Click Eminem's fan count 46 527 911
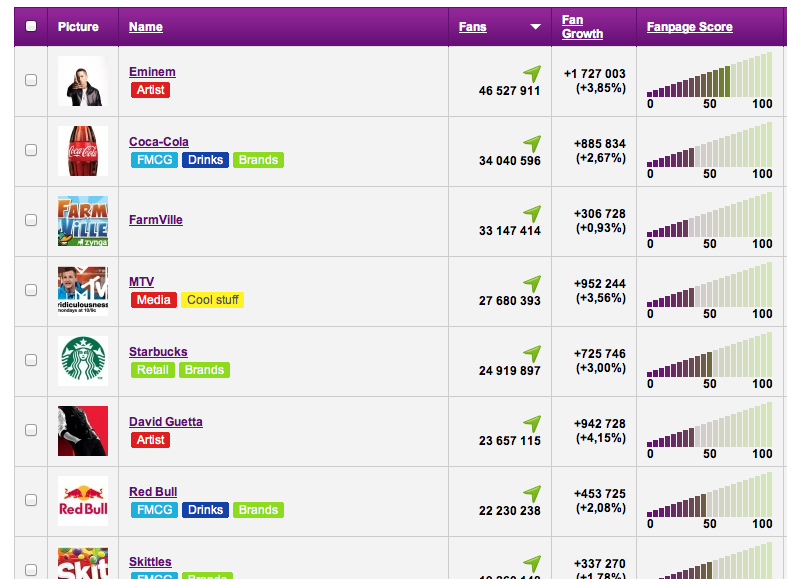 point(509,91)
